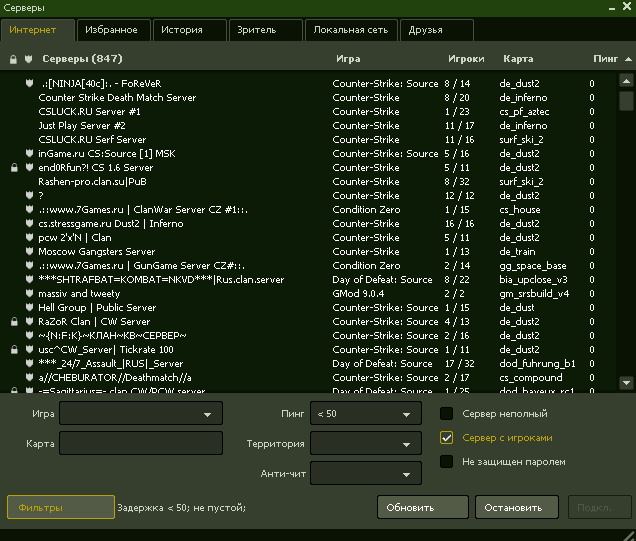Click the Обновить button

click(423, 507)
